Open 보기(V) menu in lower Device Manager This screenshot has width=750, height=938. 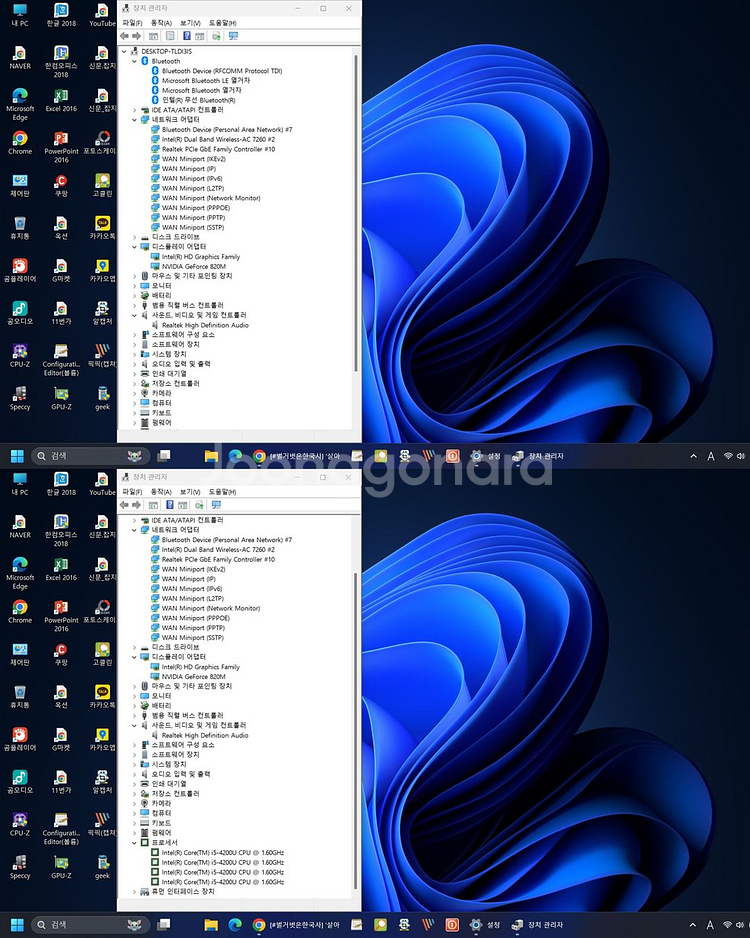(x=190, y=492)
